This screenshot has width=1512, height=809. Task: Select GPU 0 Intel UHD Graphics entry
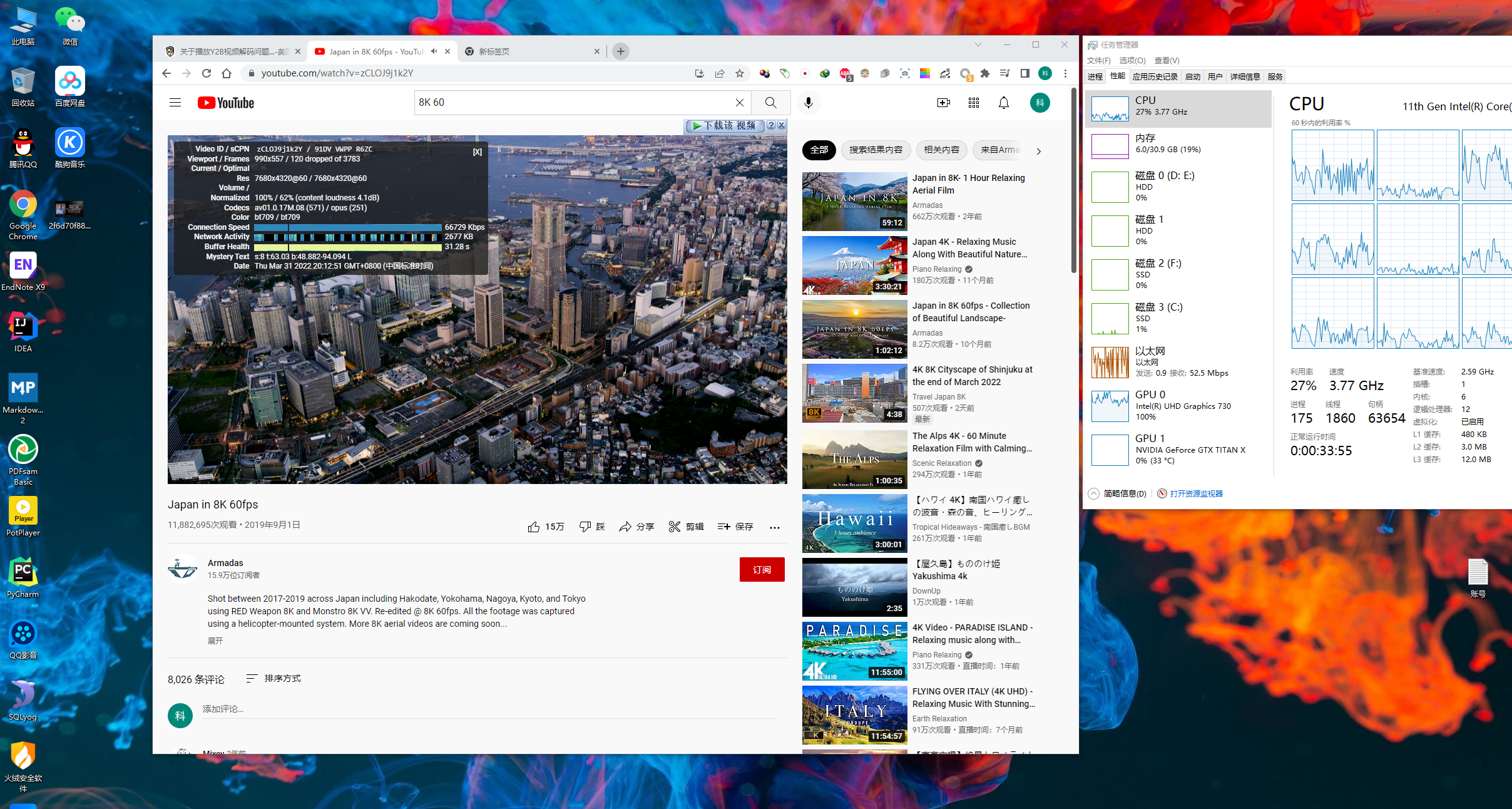click(1178, 406)
